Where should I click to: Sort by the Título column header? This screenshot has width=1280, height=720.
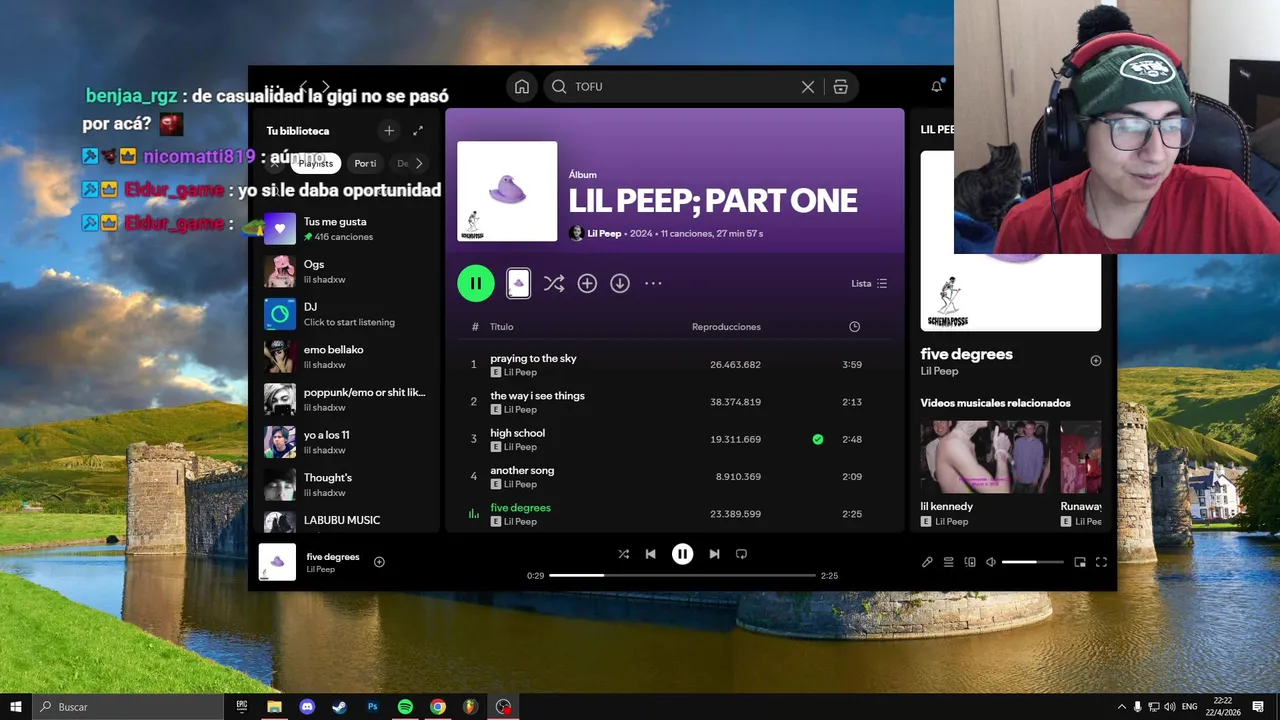pos(501,327)
